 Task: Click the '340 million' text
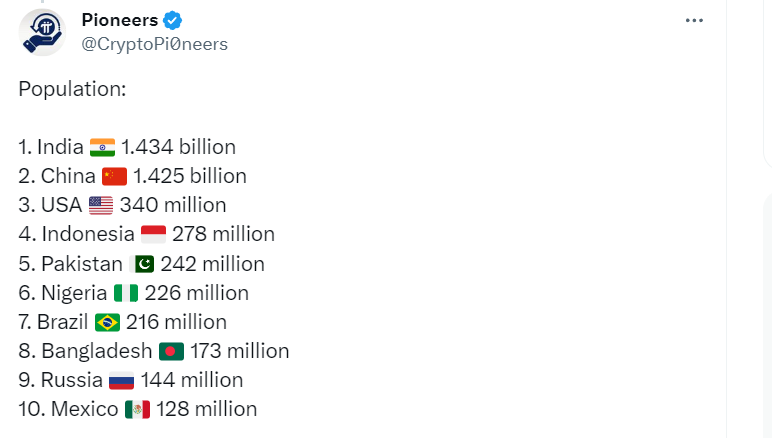173,205
